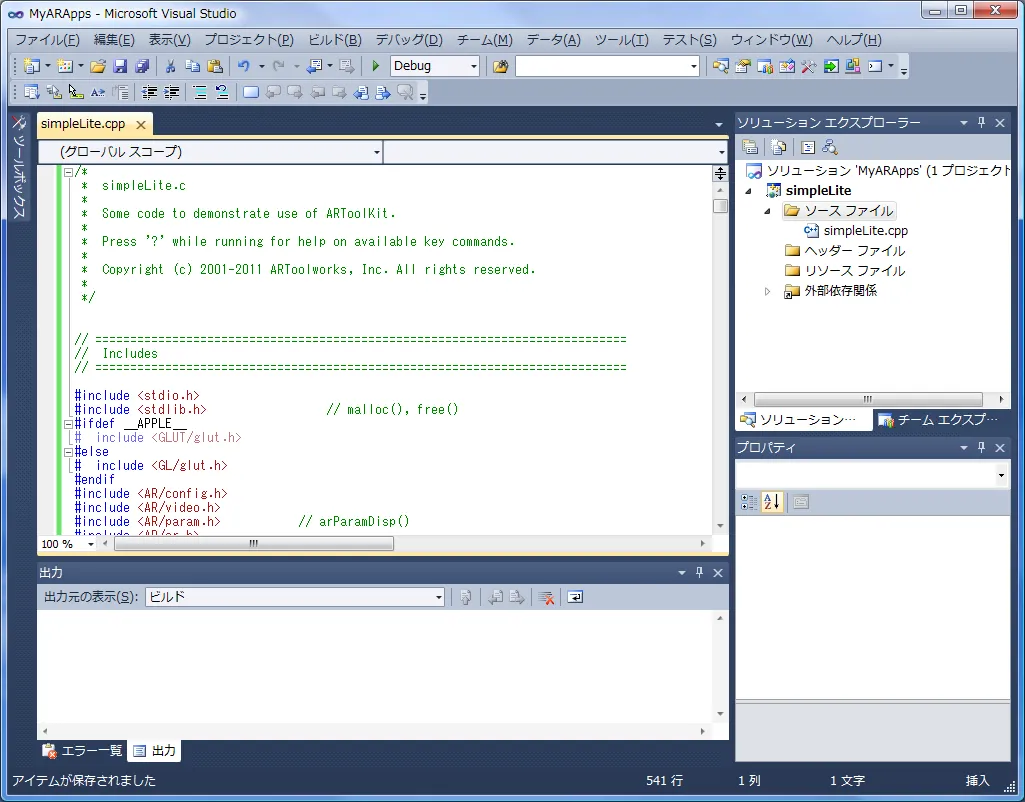Select the リソース ファイル folder
Viewport: 1025px width, 802px height.
coord(845,271)
